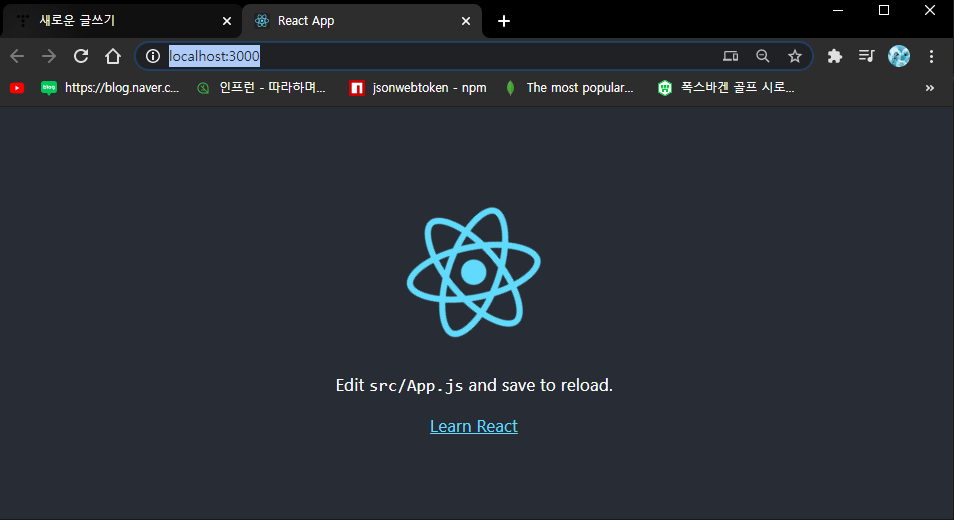Click the spinning React logo
This screenshot has width=954, height=520.
point(474,272)
